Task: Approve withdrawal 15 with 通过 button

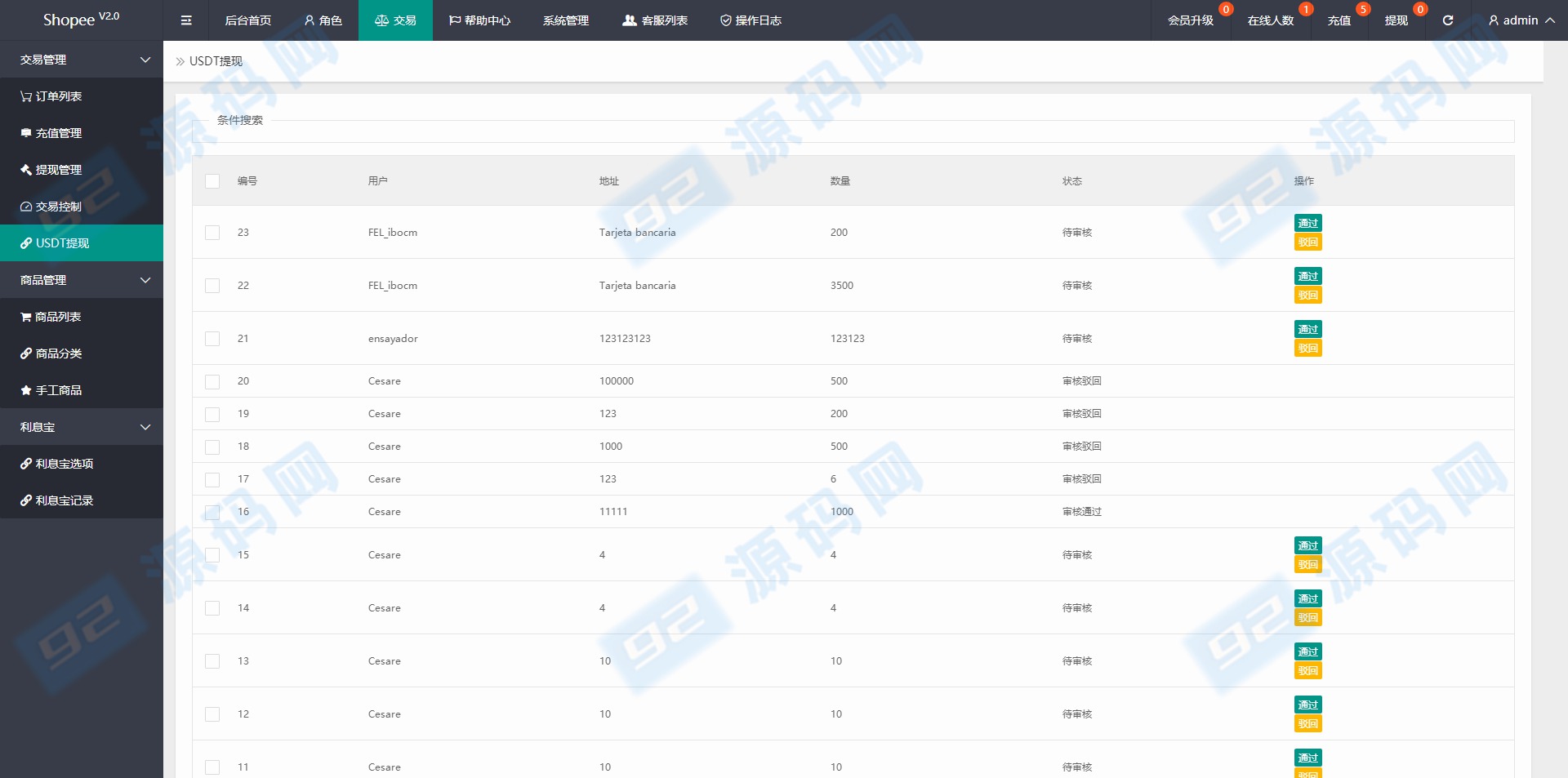Action: point(1308,545)
